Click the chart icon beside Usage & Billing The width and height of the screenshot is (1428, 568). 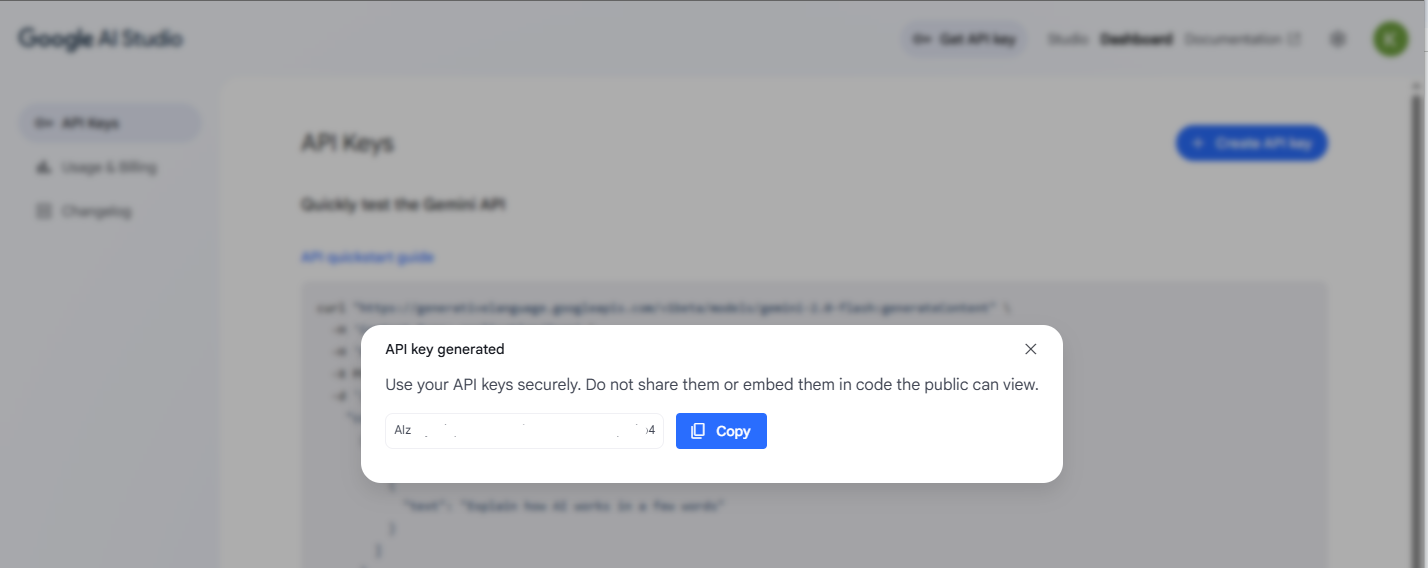[43, 167]
